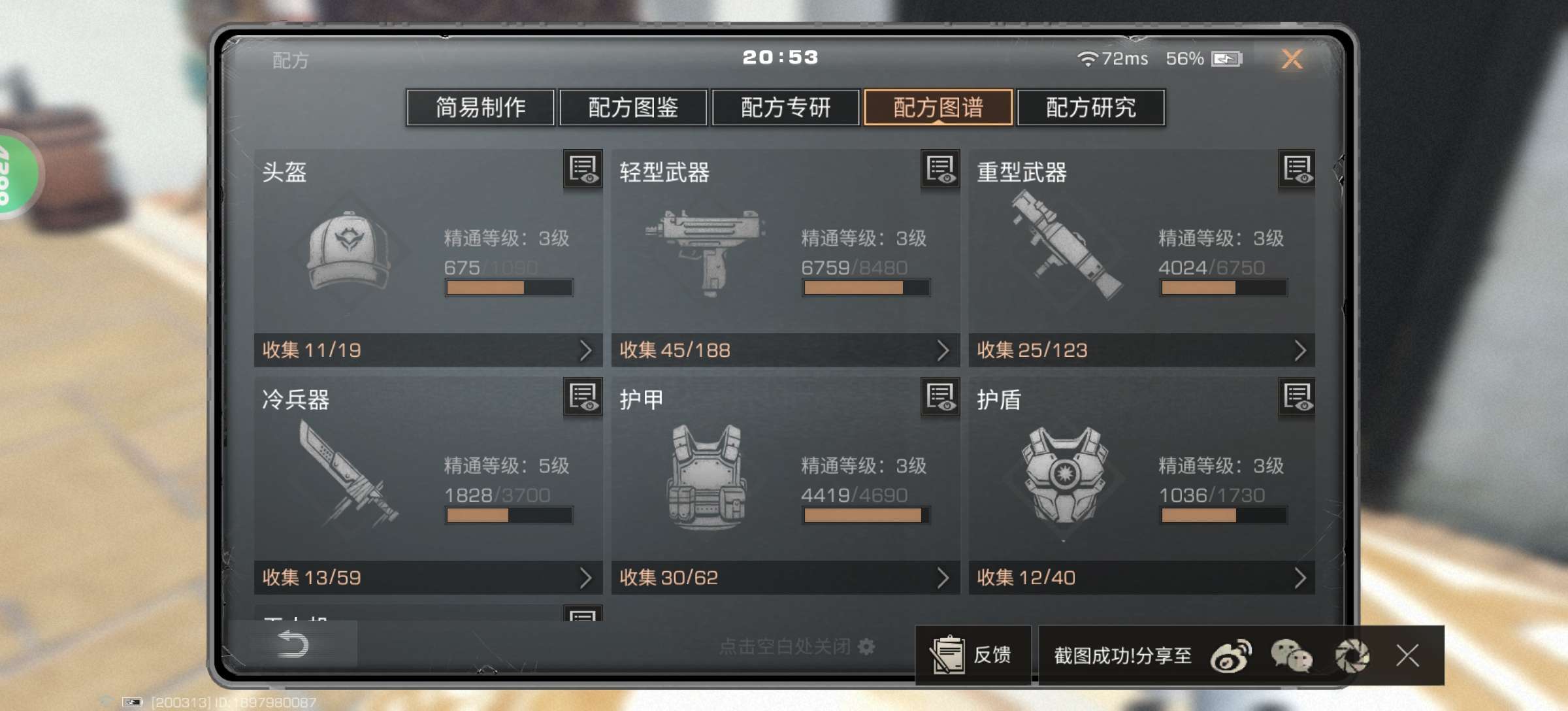Share screenshot to Weibo
This screenshot has height=711, width=1568.
coord(1231,655)
